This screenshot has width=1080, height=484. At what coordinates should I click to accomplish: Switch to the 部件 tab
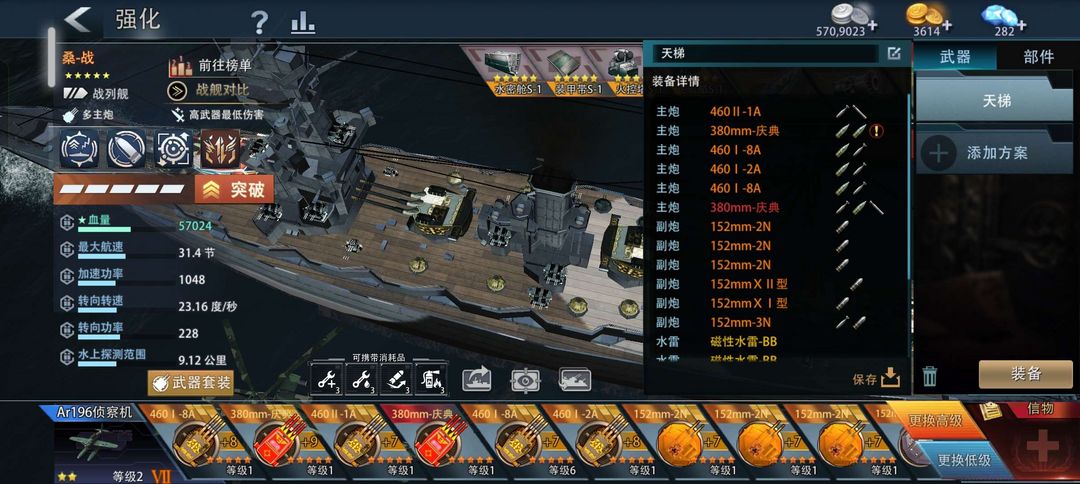pos(1039,56)
